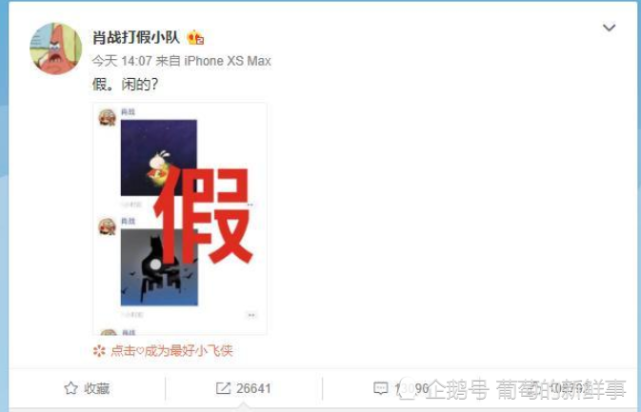The width and height of the screenshot is (641, 412).
Task: Click the repost arrow icon
Action: tap(223, 388)
